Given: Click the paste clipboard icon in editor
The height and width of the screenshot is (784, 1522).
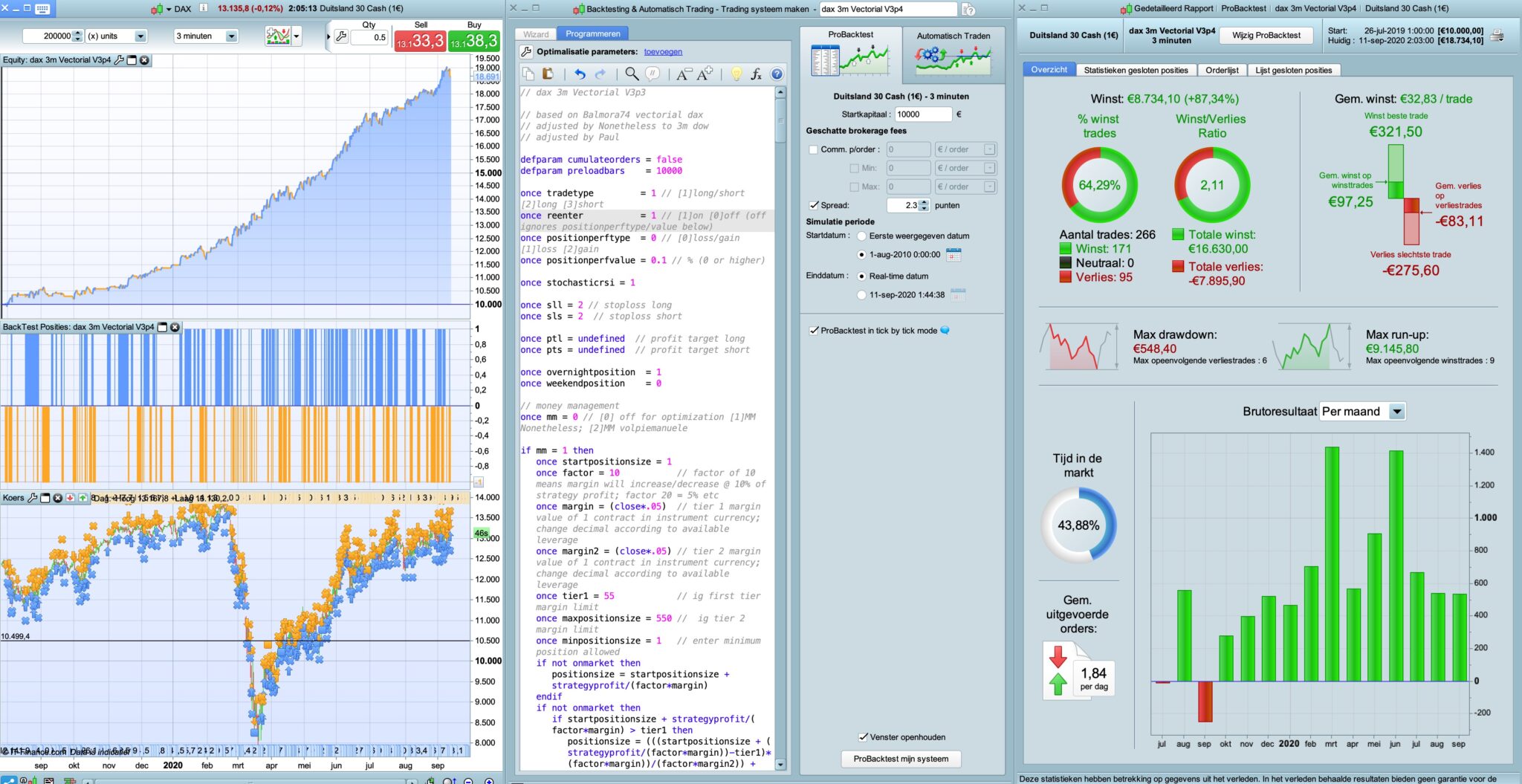Looking at the screenshot, I should (548, 74).
